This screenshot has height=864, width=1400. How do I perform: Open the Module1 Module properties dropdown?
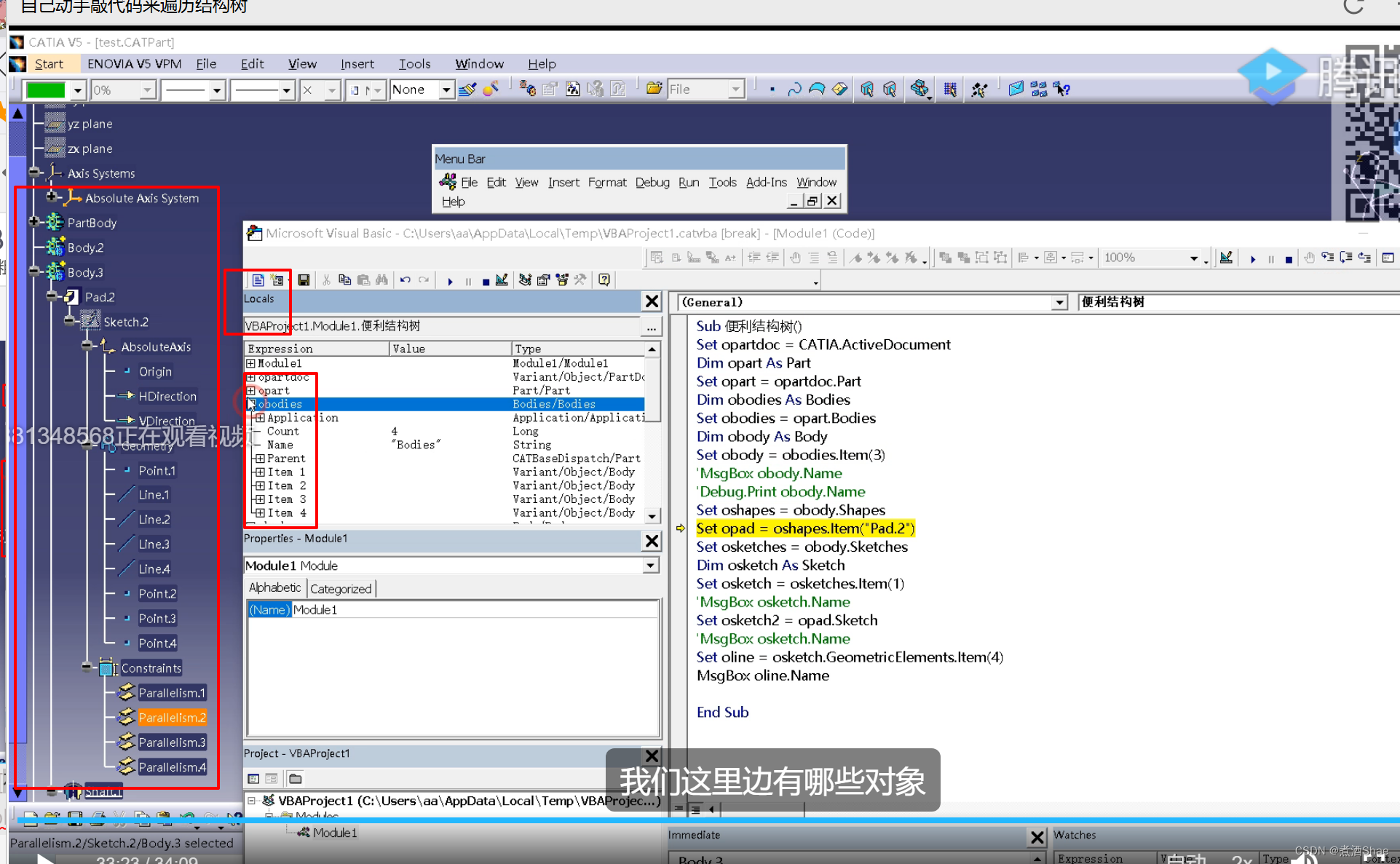pyautogui.click(x=650, y=566)
